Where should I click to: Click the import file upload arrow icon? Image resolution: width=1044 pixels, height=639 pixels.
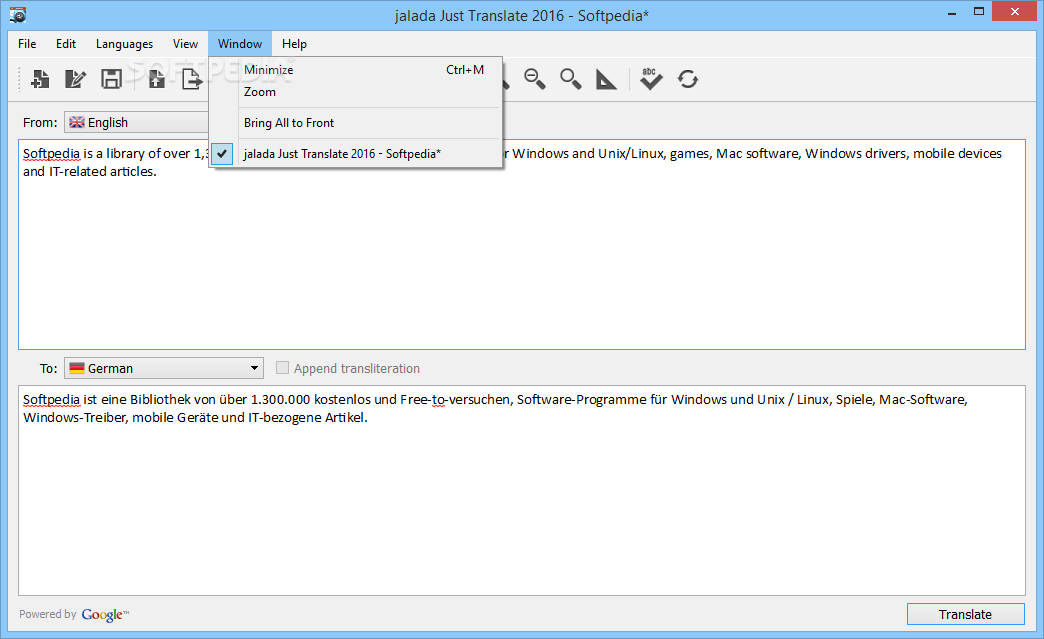click(x=156, y=79)
